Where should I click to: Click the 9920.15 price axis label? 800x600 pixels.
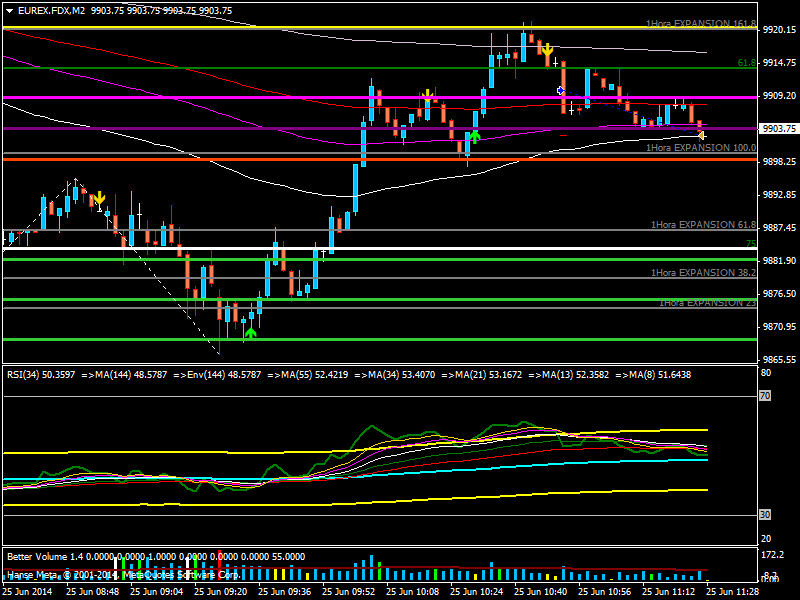pyautogui.click(x=778, y=30)
